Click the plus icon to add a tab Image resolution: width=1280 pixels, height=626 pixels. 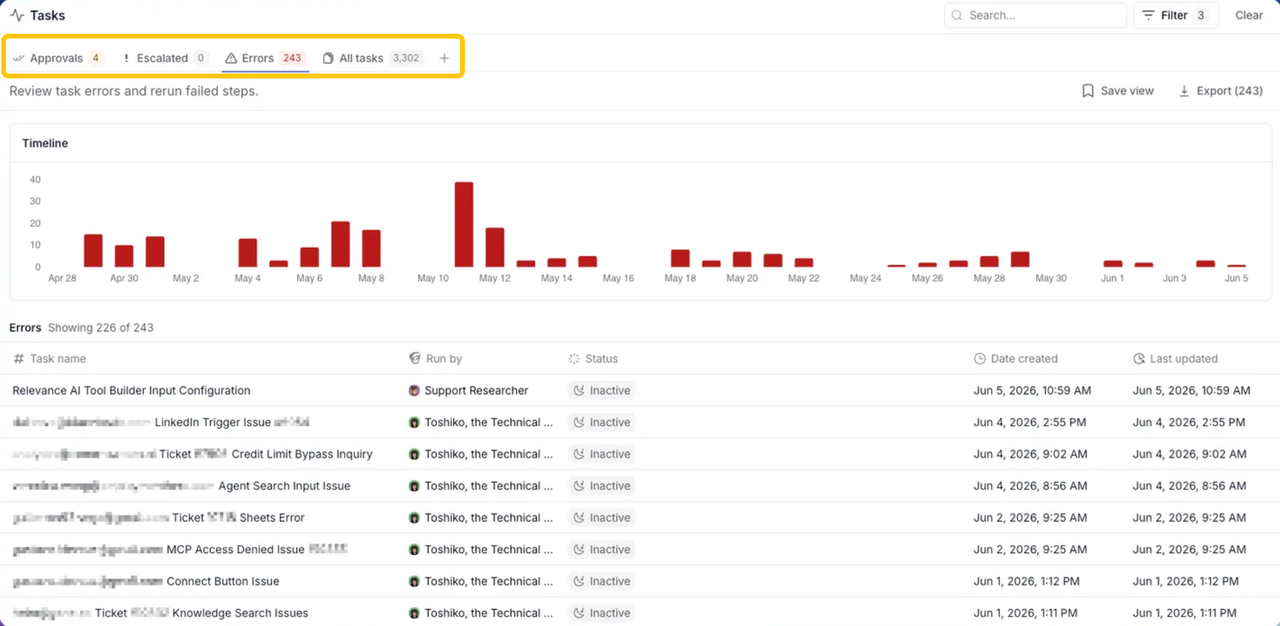445,58
